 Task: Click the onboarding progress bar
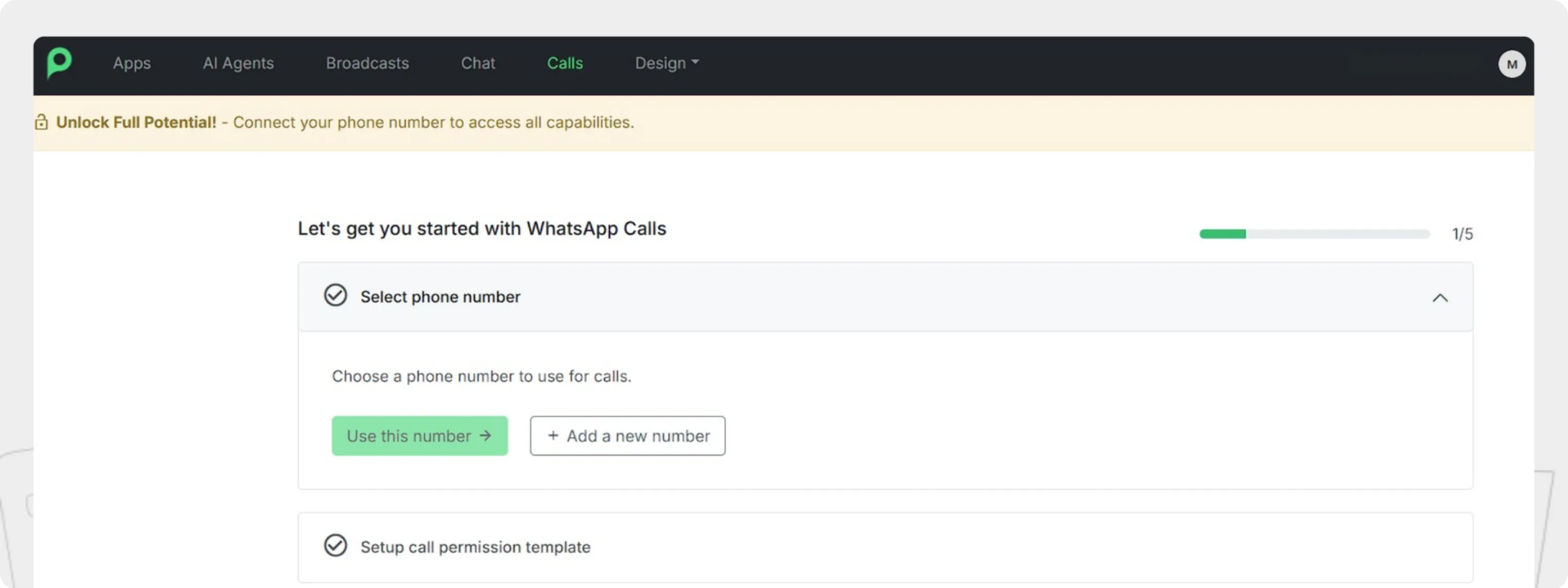coord(1314,234)
